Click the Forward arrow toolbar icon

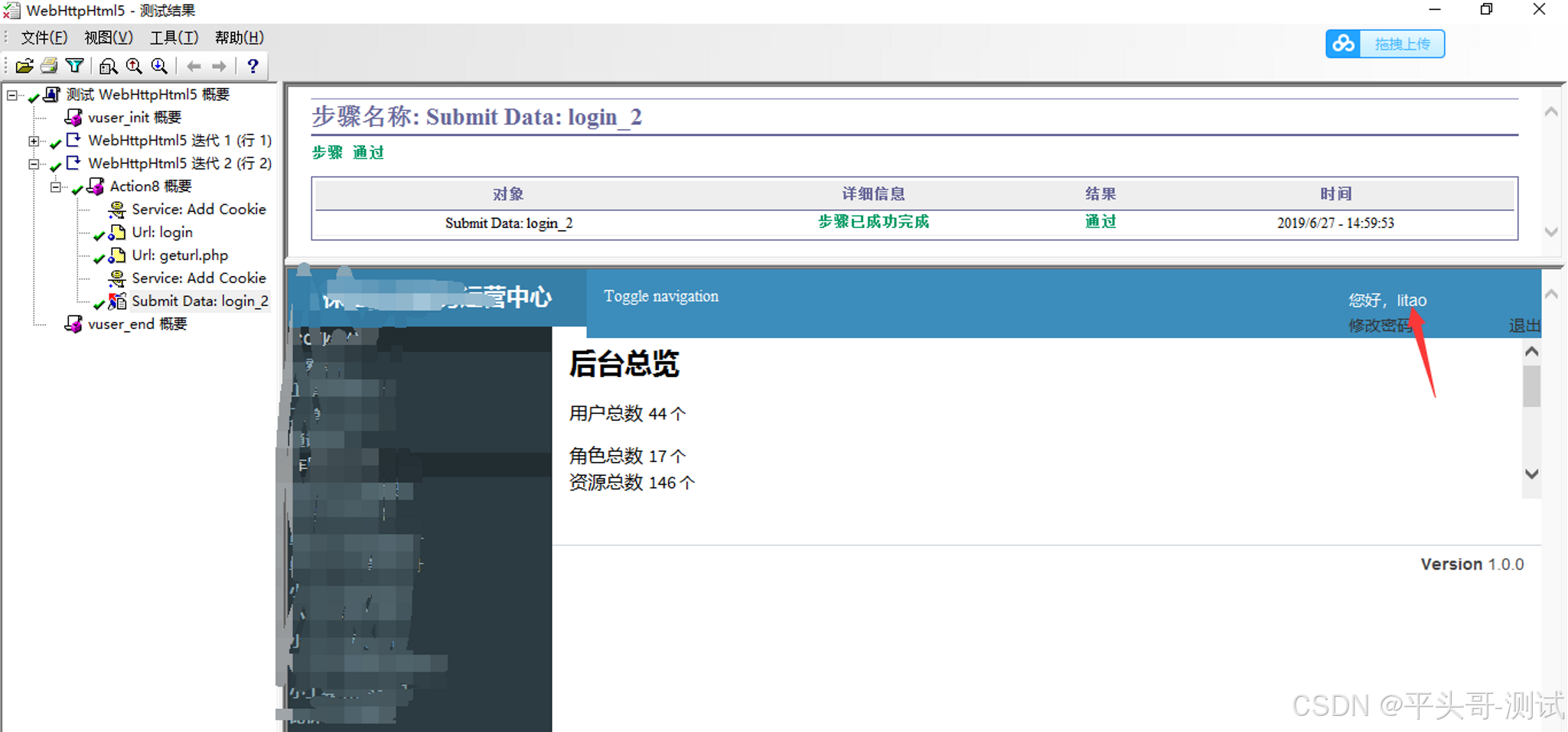tap(220, 67)
